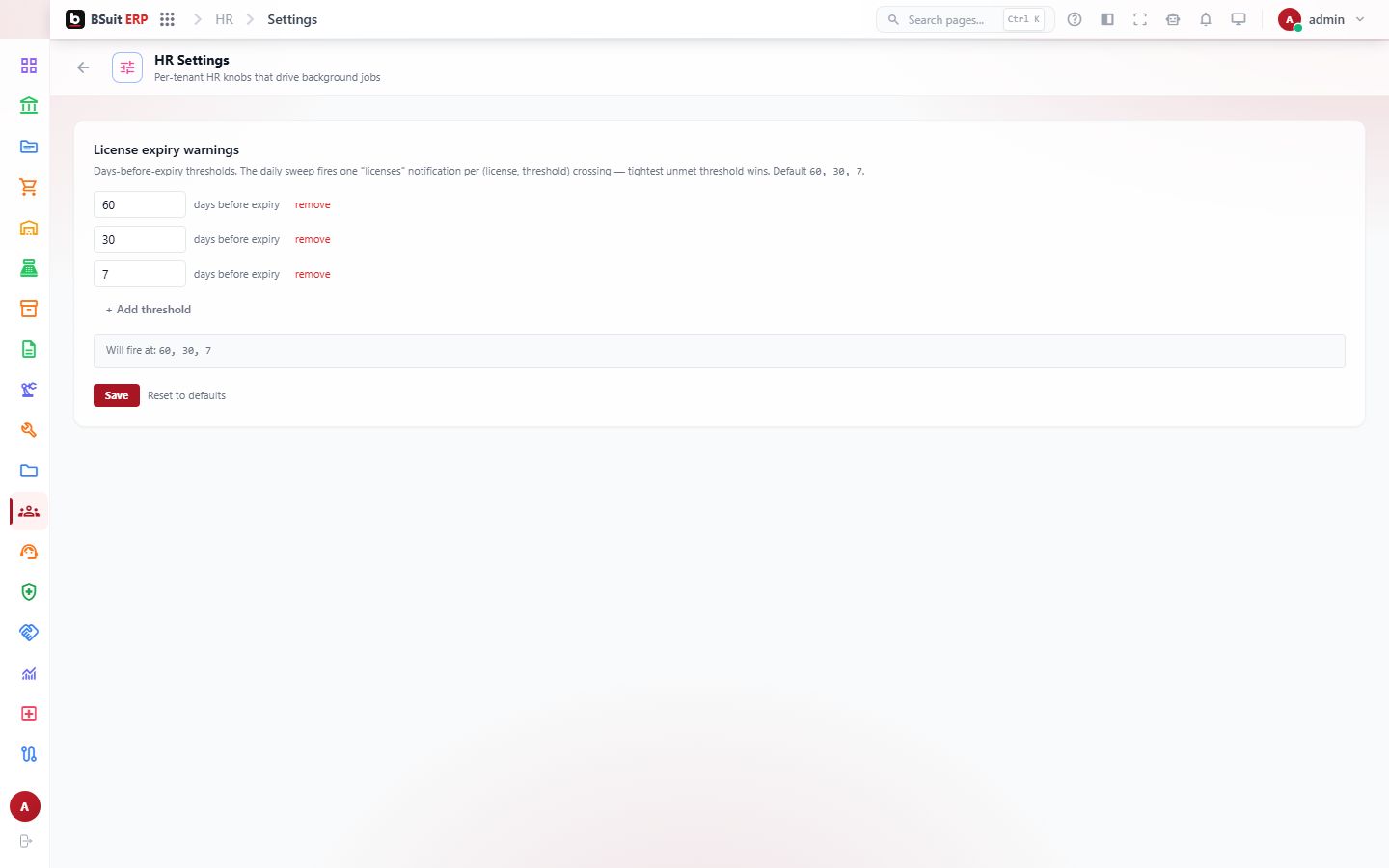Screen dimensions: 1389x868
Task: Click Reset to defaults
Action: coord(186,395)
